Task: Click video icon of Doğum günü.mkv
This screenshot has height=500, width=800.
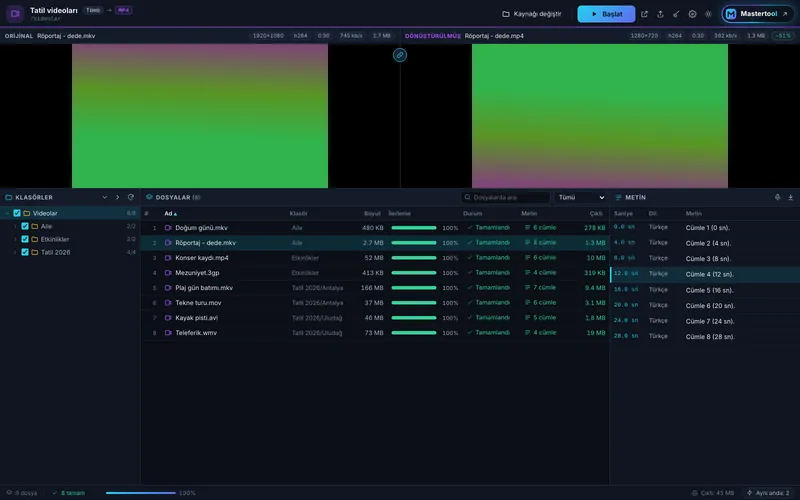Action: [168, 228]
